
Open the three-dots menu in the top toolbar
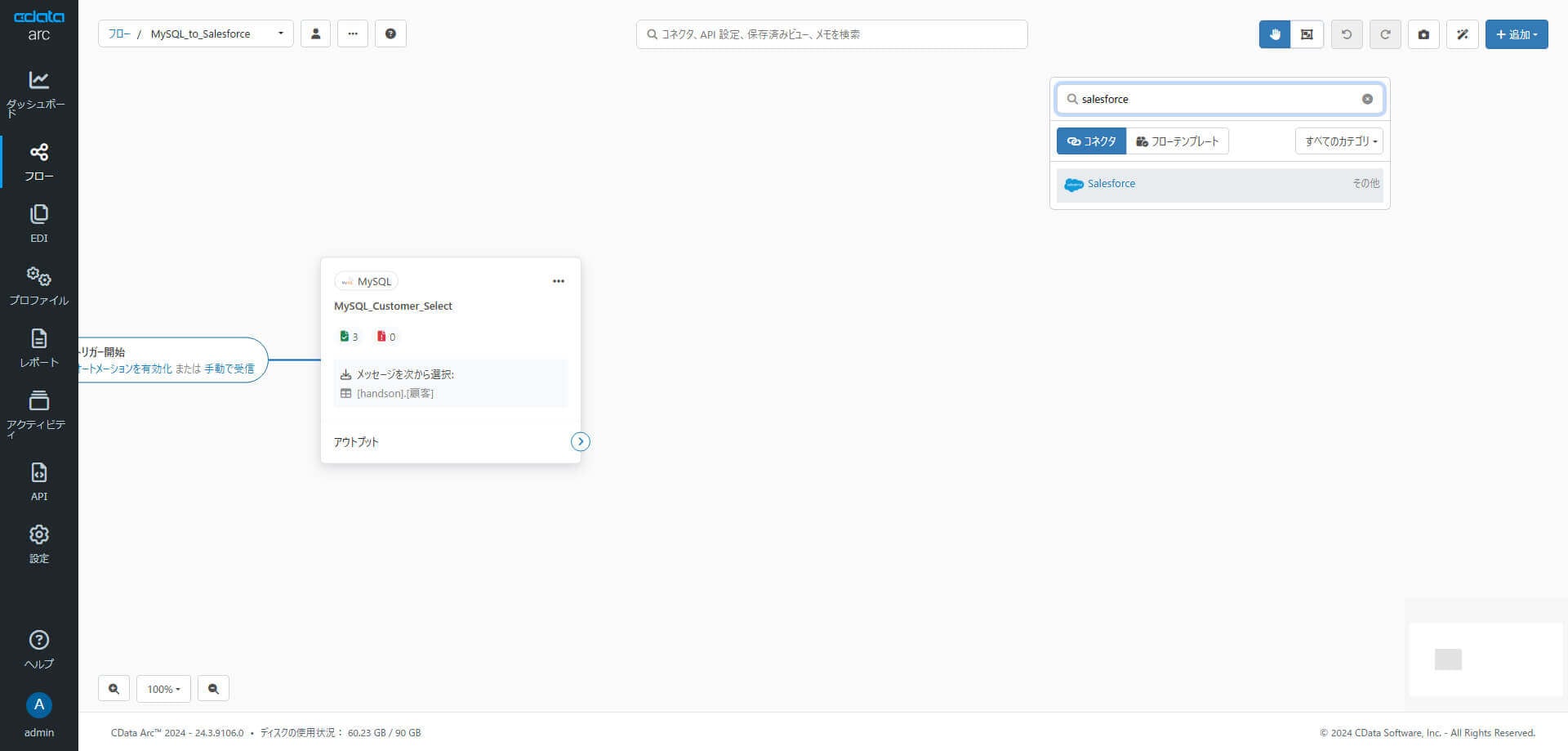click(353, 34)
